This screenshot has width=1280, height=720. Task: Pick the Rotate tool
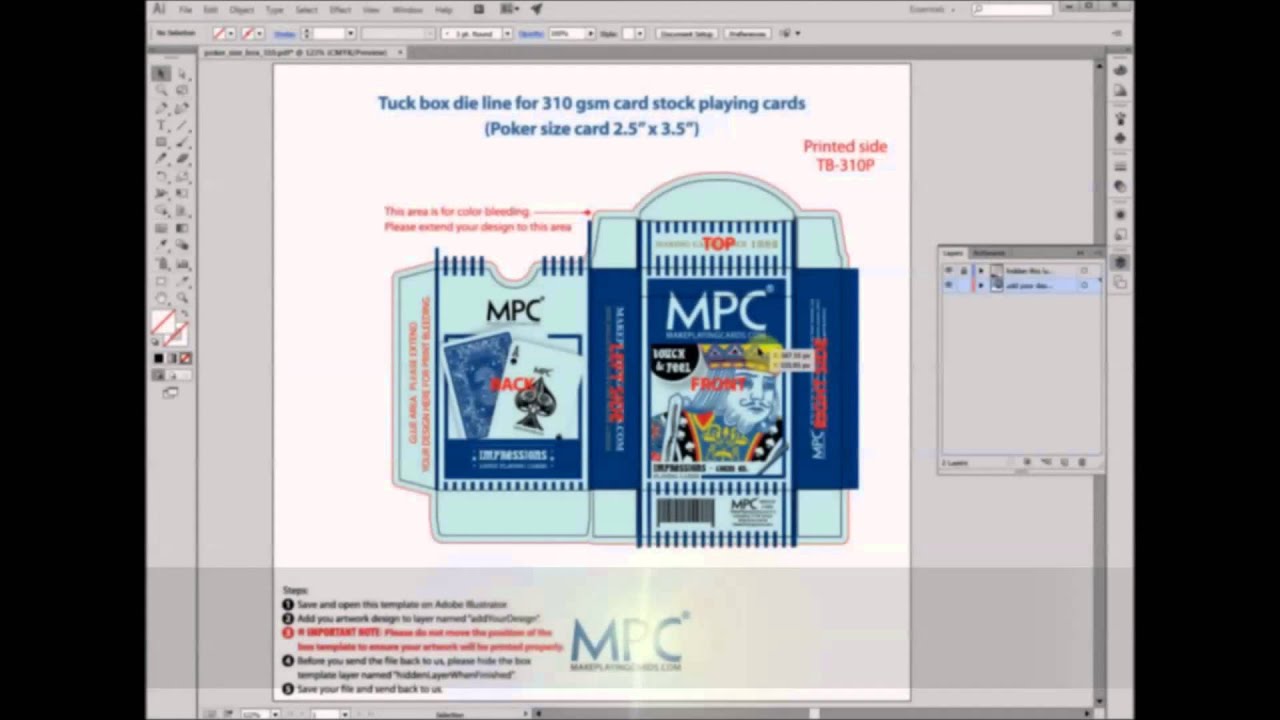pos(161,176)
